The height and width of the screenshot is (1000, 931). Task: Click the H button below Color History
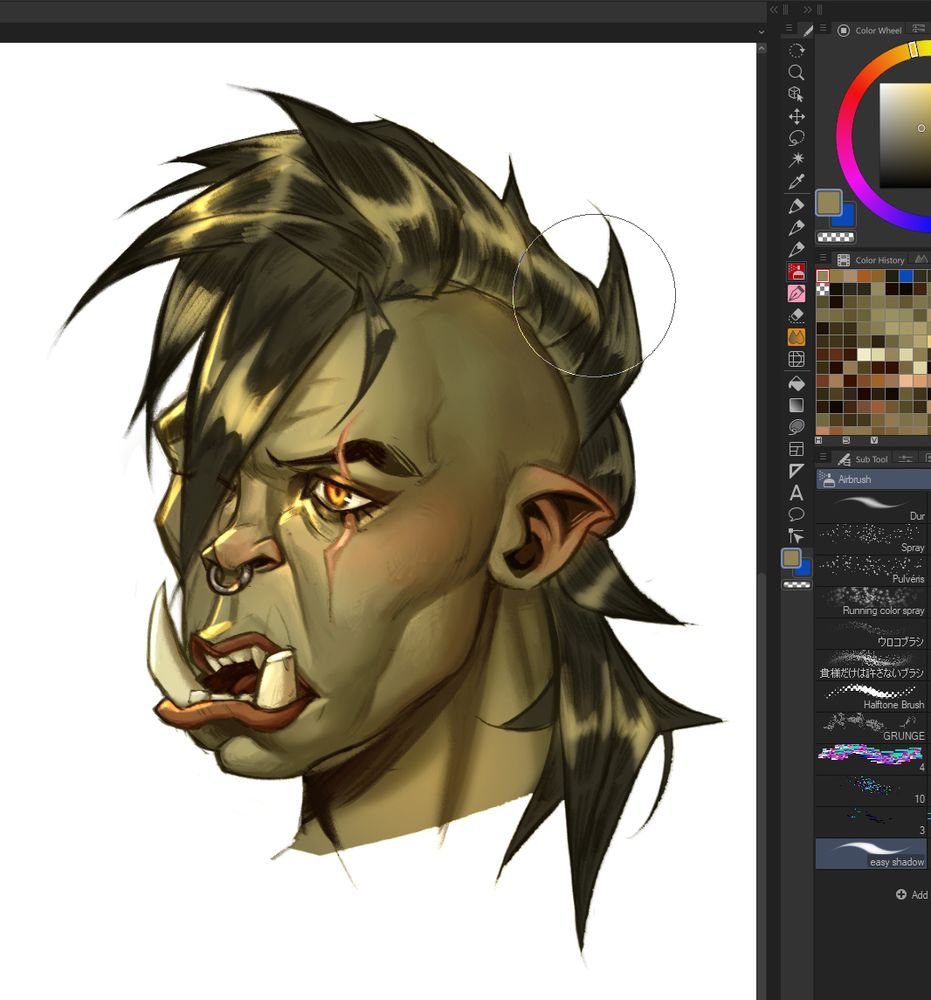coord(819,440)
